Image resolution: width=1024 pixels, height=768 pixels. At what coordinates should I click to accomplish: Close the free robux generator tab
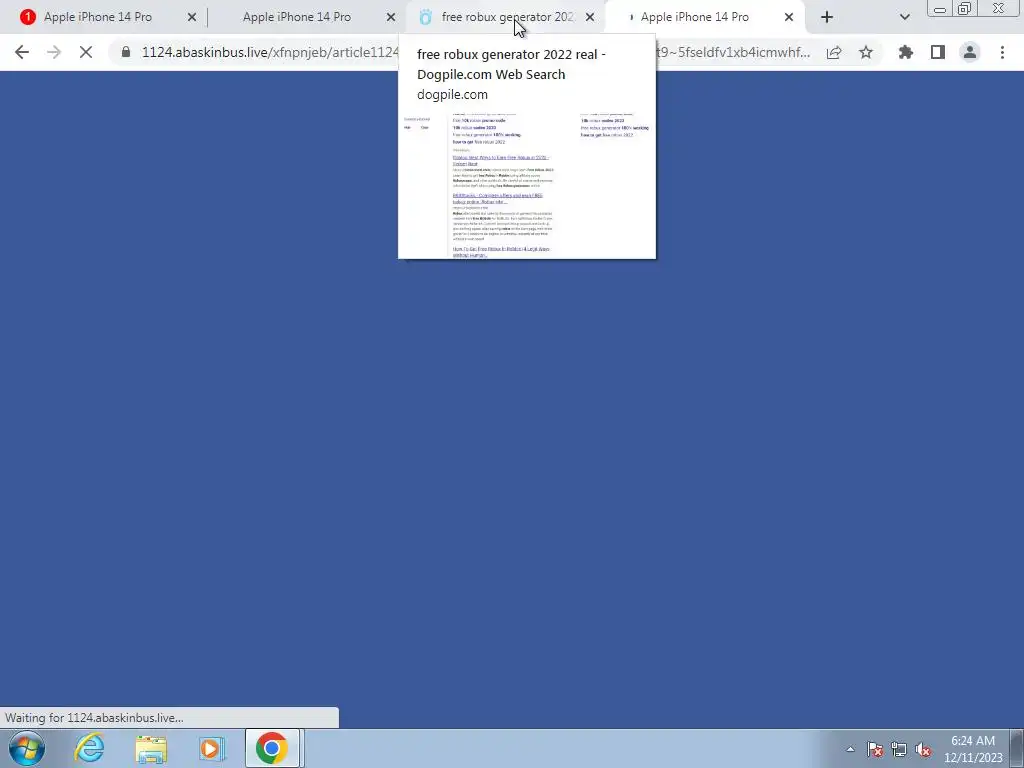[590, 17]
